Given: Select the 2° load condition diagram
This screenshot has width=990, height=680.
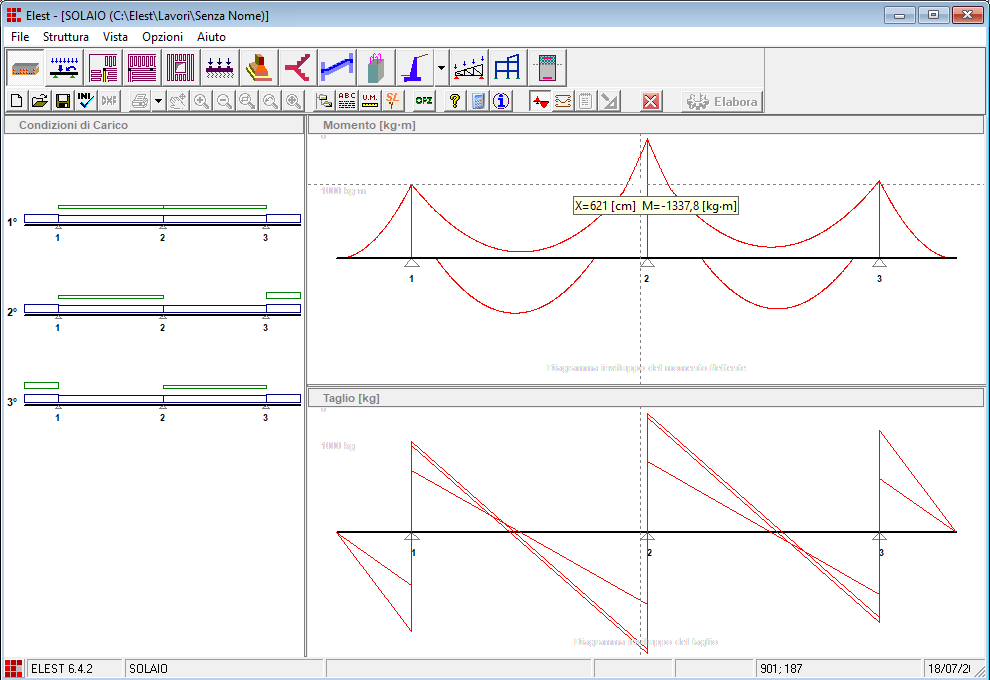Looking at the screenshot, I should pos(162,308).
